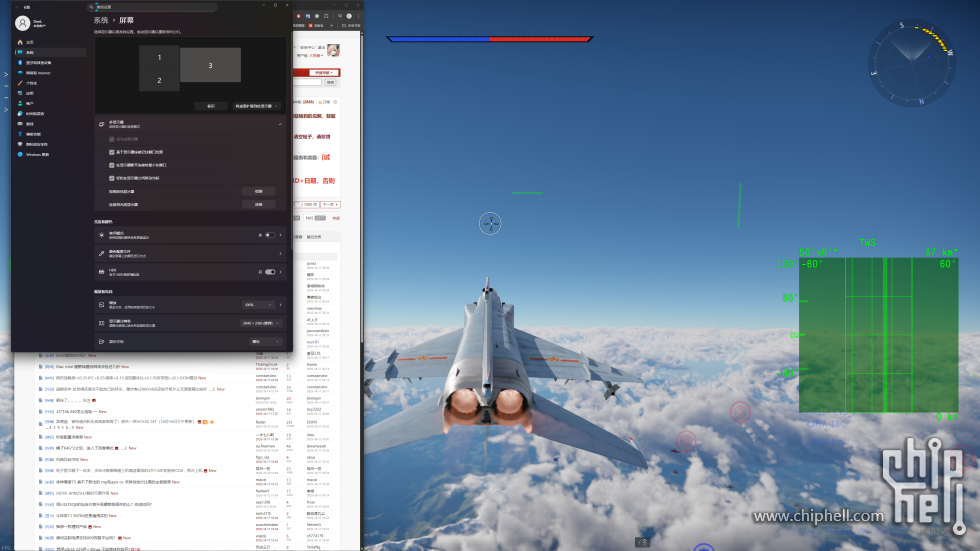The image size is (980, 551).
Task: Open Windows Update in Settings sidebar
Action: [50, 154]
